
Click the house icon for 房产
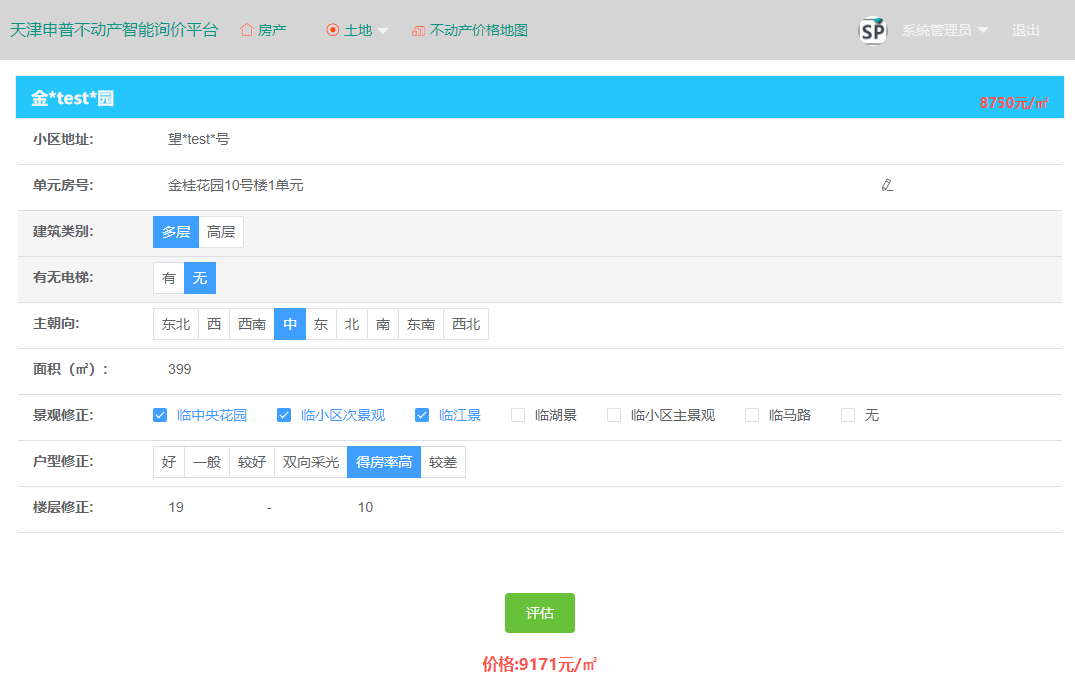[x=246, y=30]
